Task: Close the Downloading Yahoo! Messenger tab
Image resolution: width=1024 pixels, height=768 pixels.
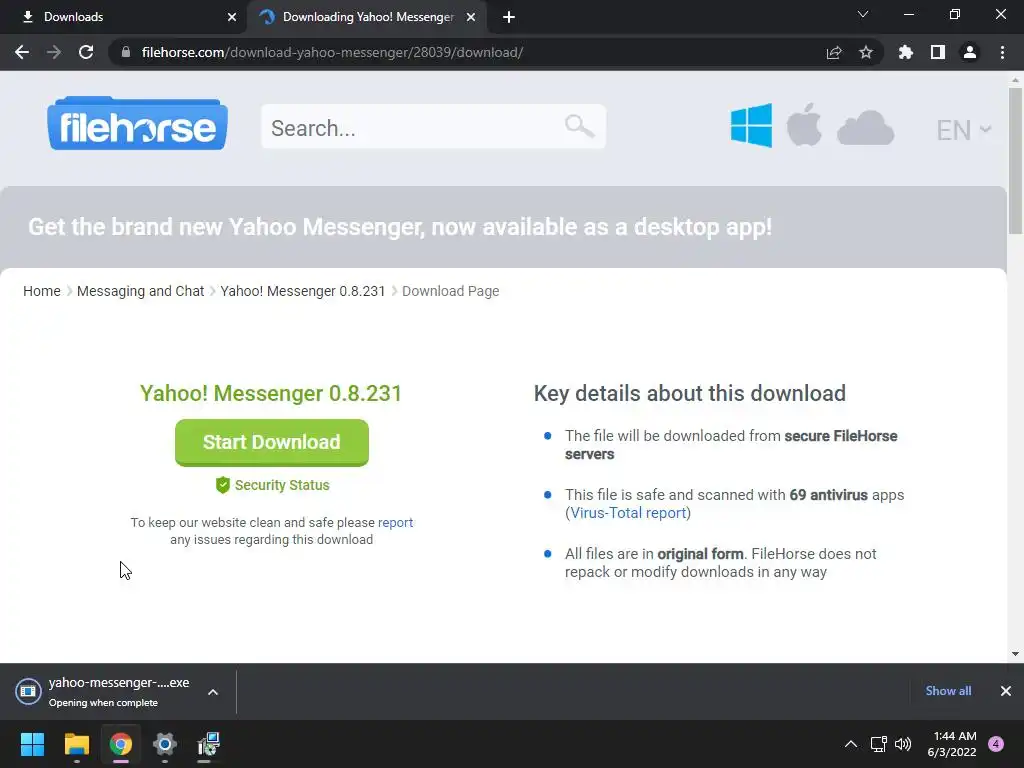Action: [x=471, y=17]
